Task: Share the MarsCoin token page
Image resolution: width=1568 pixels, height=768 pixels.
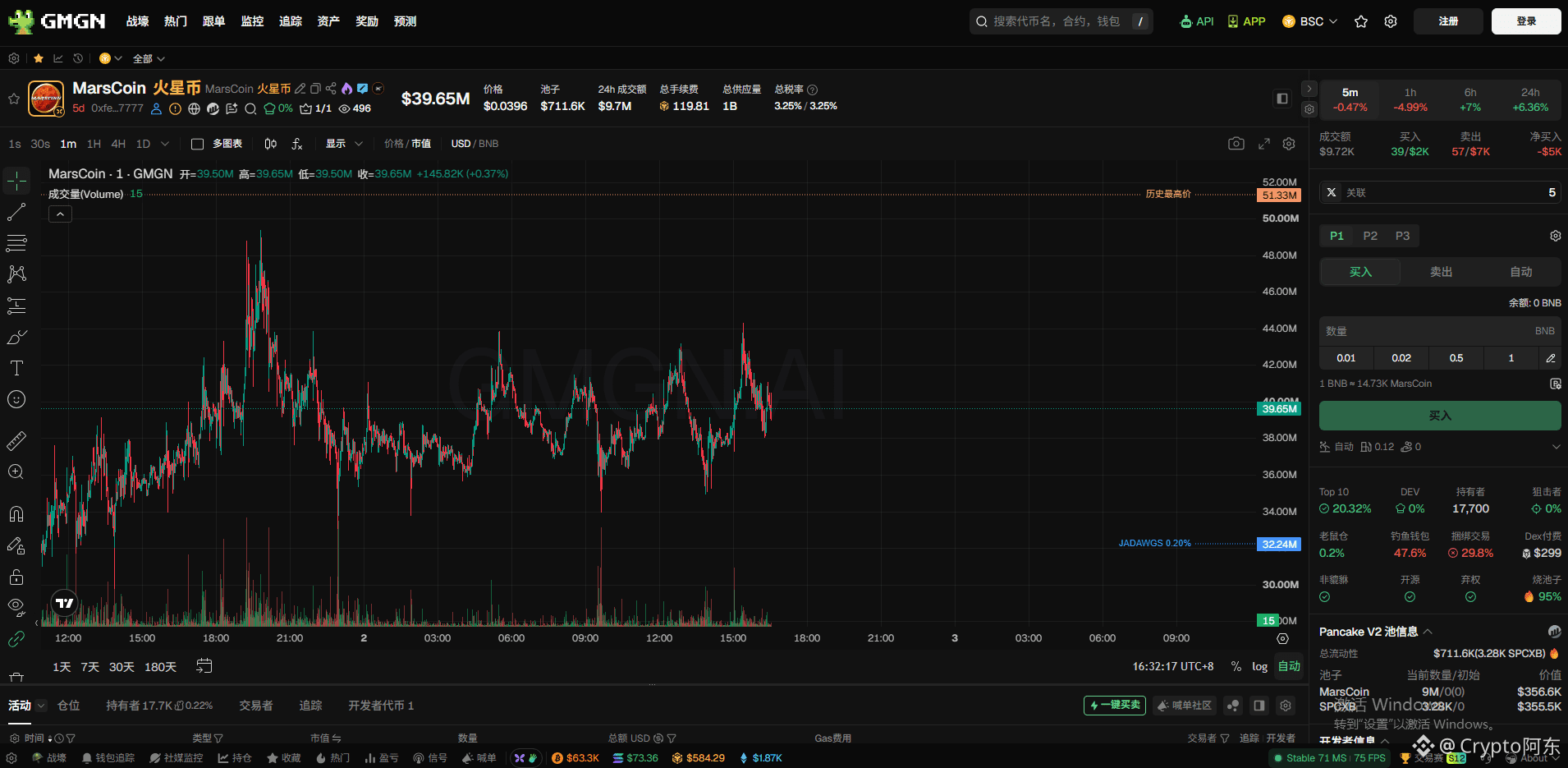Action: click(331, 89)
